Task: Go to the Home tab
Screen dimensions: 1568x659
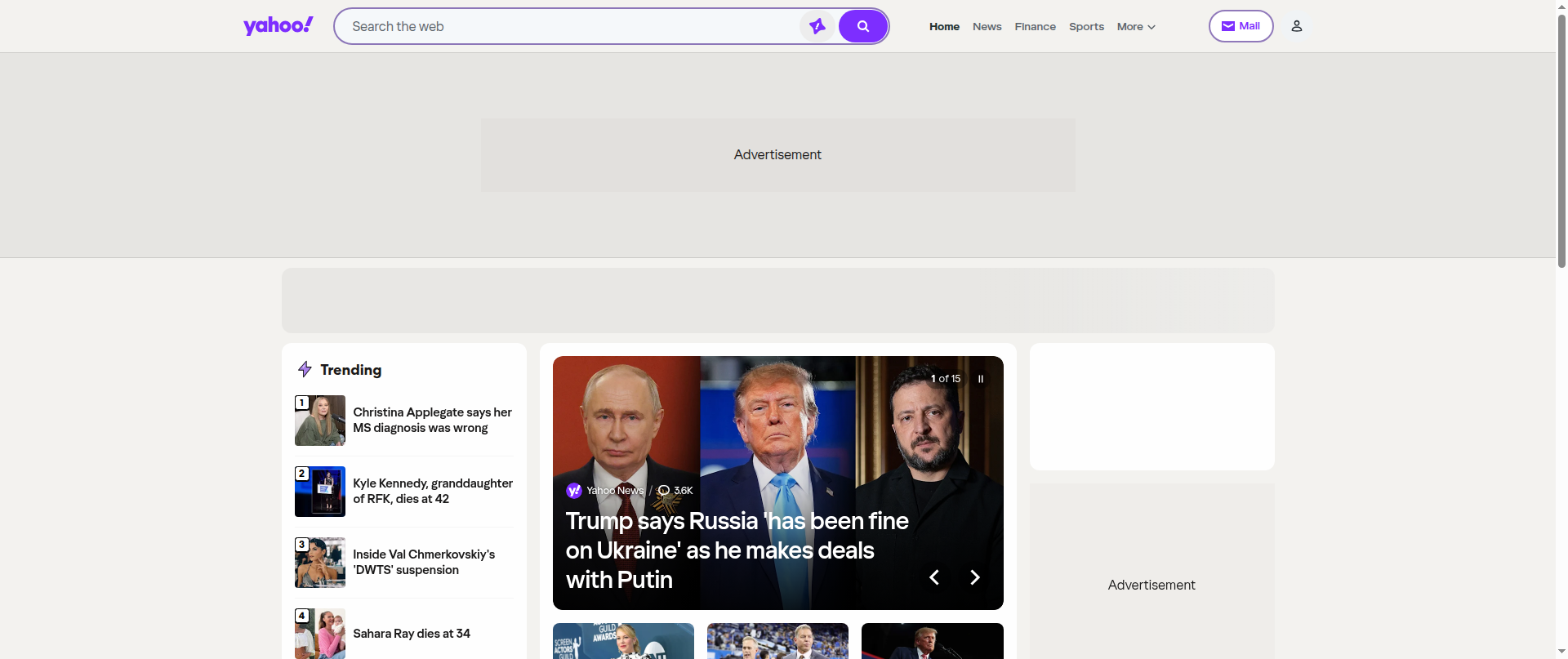Action: [x=944, y=27]
